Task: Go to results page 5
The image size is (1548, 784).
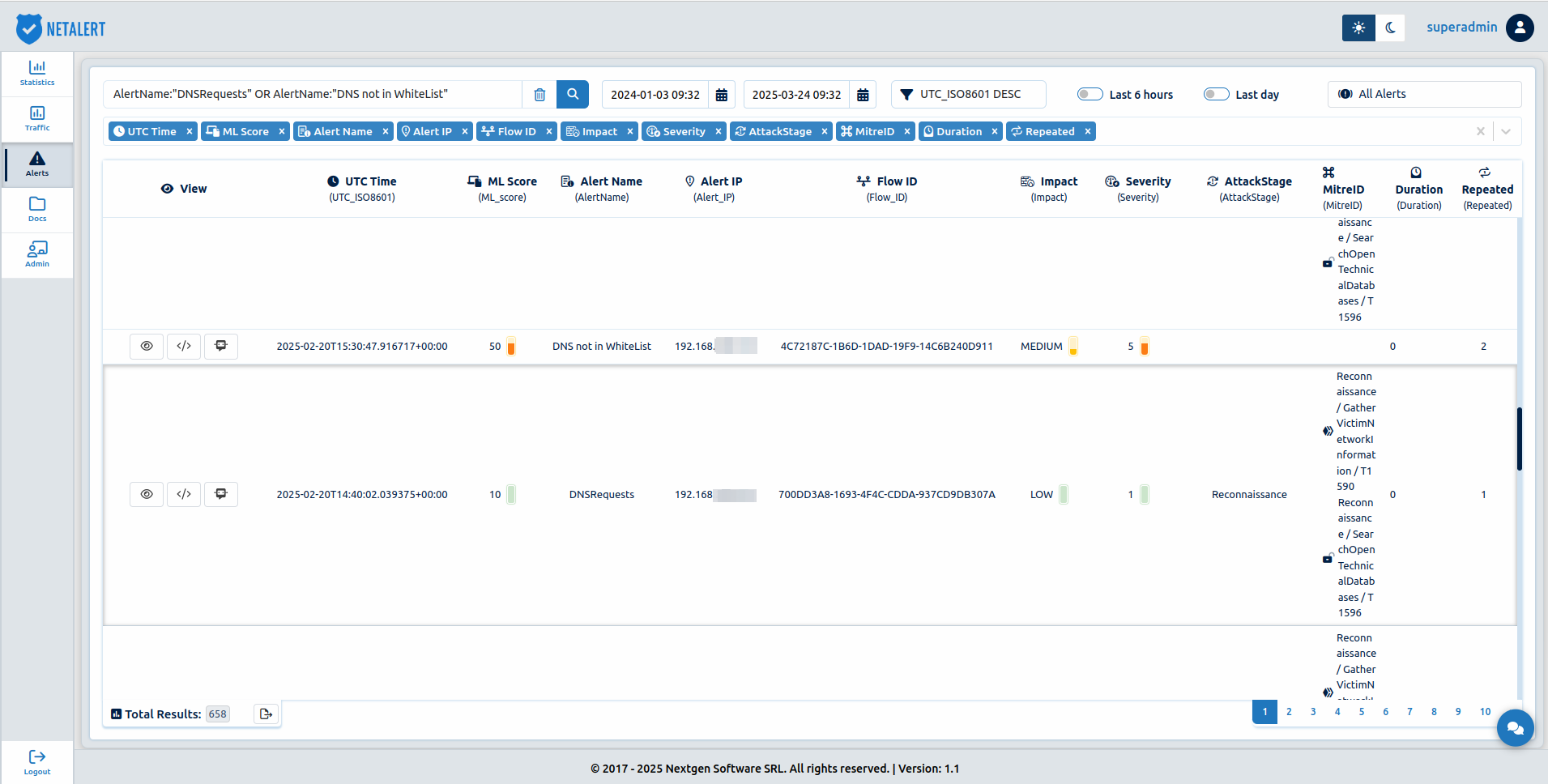Action: pyautogui.click(x=1362, y=712)
